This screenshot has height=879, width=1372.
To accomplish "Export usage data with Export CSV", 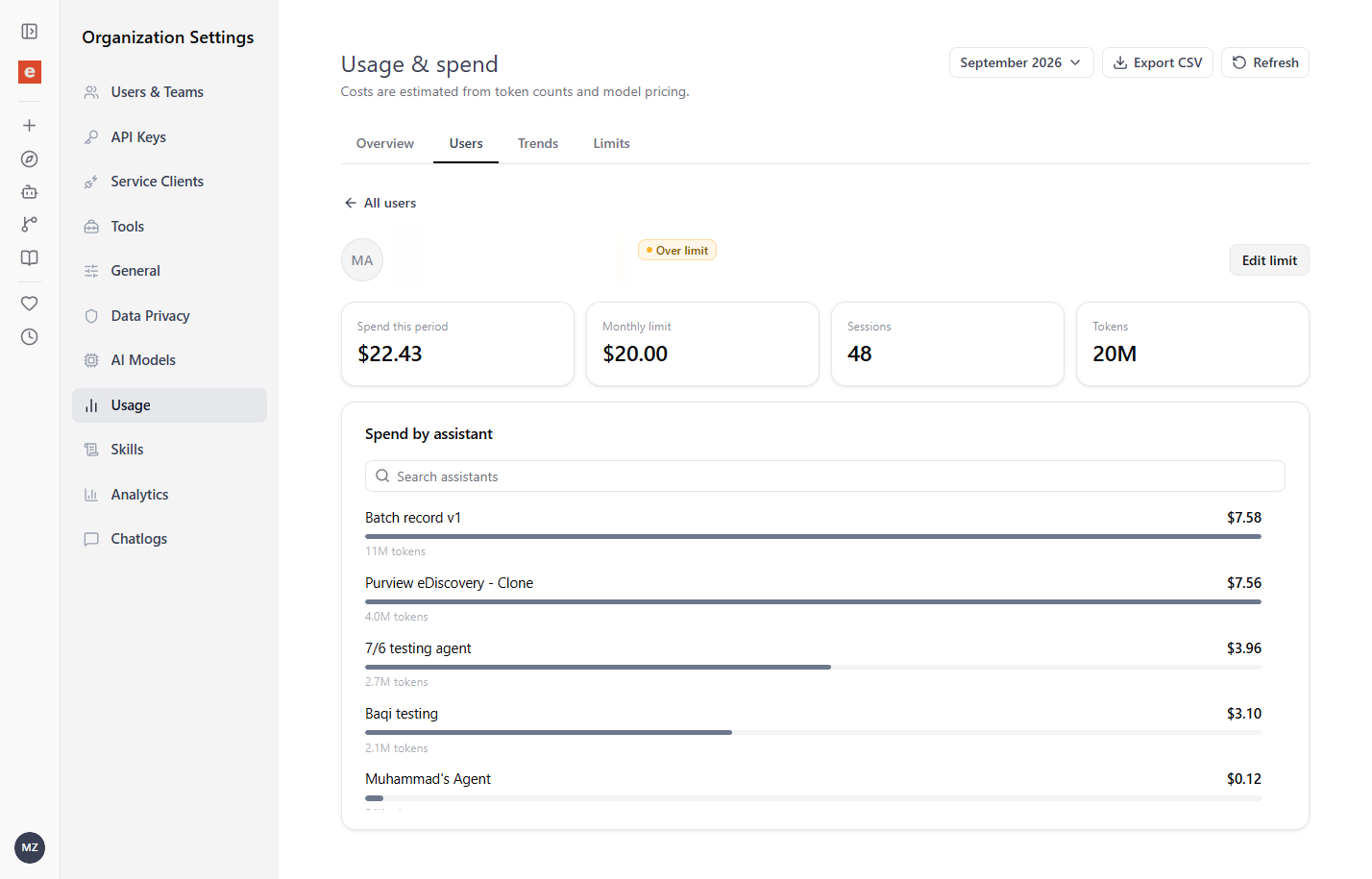I will pos(1158,62).
